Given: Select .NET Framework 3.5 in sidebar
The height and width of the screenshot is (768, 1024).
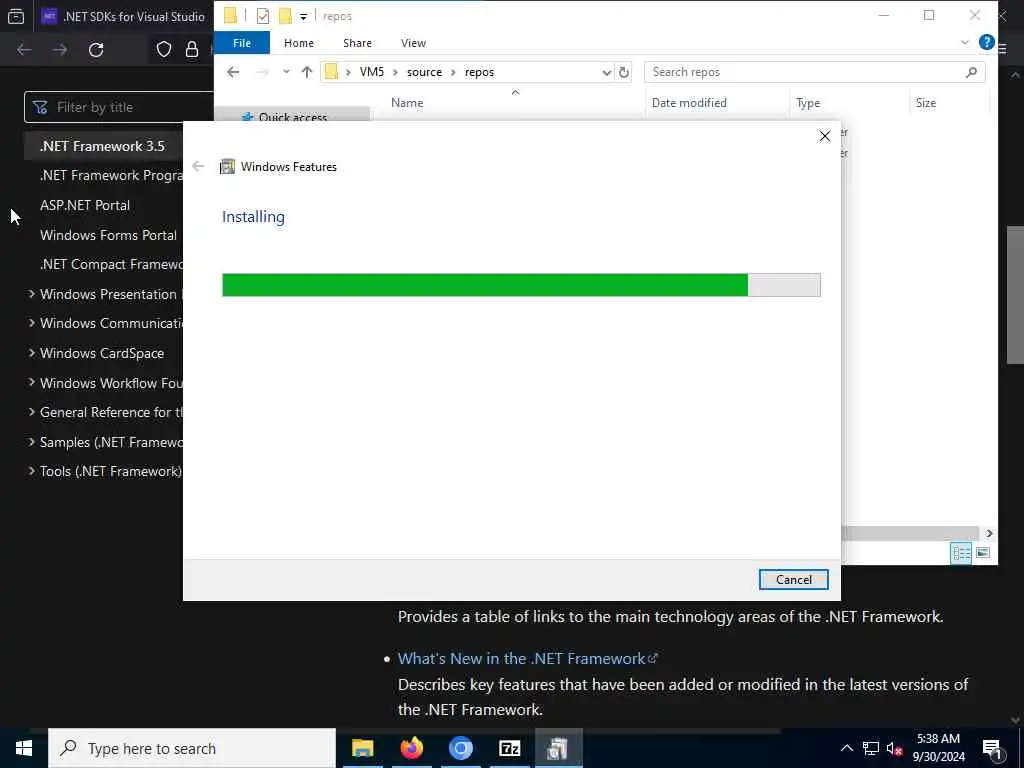Looking at the screenshot, I should (102, 146).
